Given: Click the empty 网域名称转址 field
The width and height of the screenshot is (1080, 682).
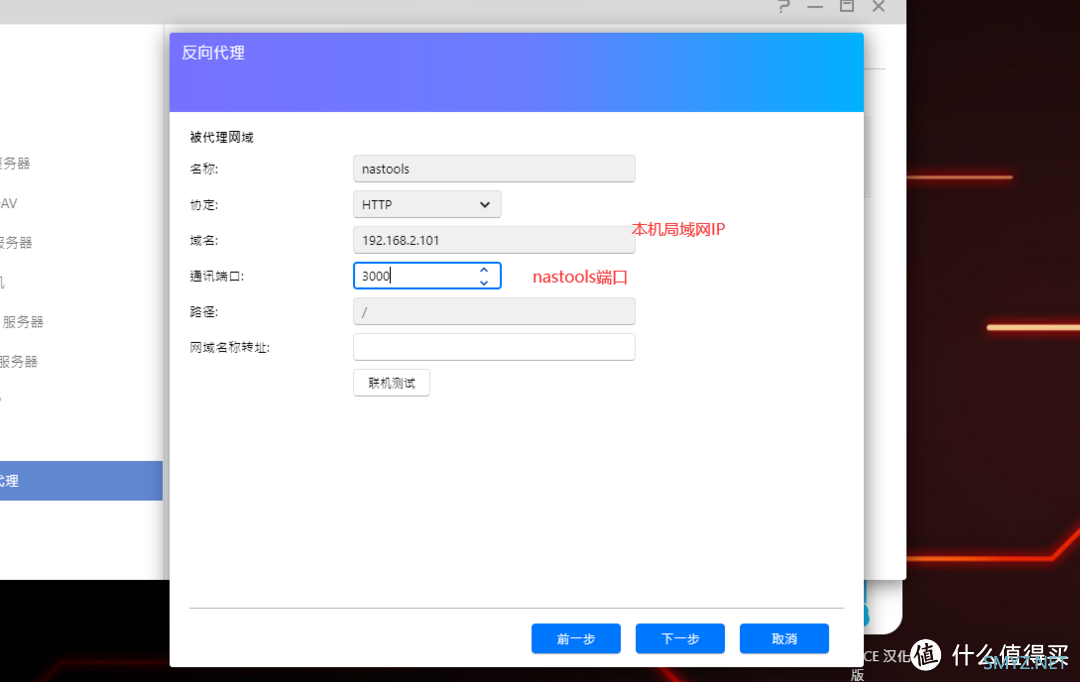Looking at the screenshot, I should [x=493, y=346].
